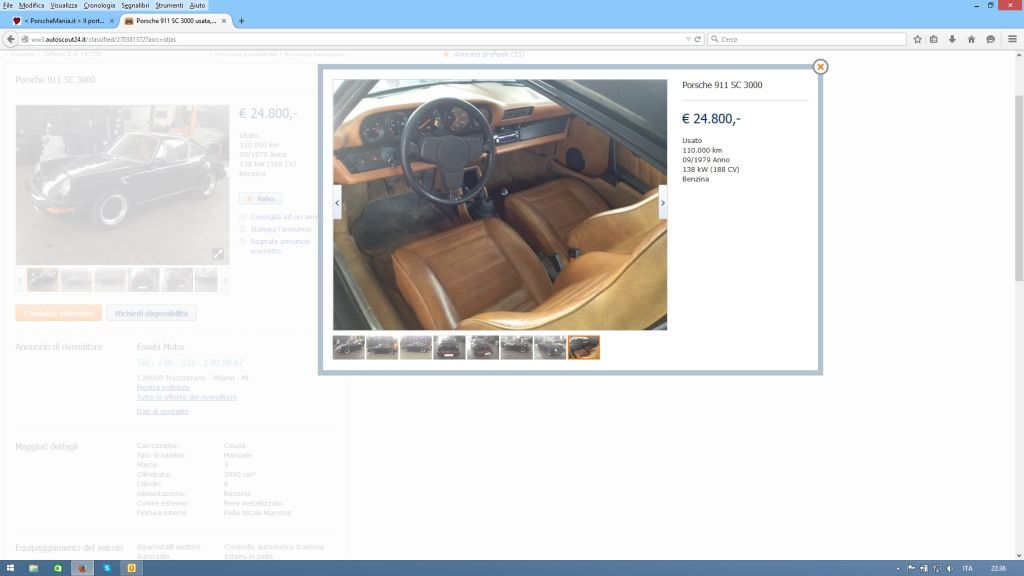
Task: Open the Cronologia menu
Action: [x=99, y=5]
